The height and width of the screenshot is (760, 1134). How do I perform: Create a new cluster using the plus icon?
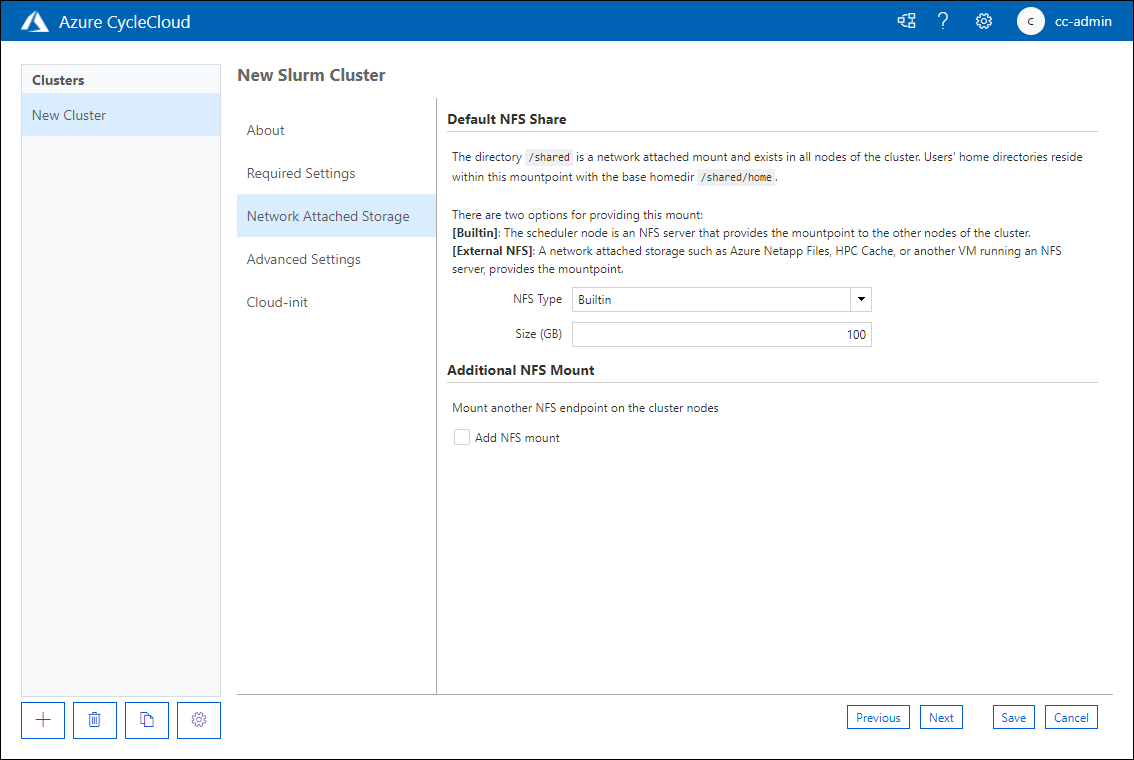(42, 720)
